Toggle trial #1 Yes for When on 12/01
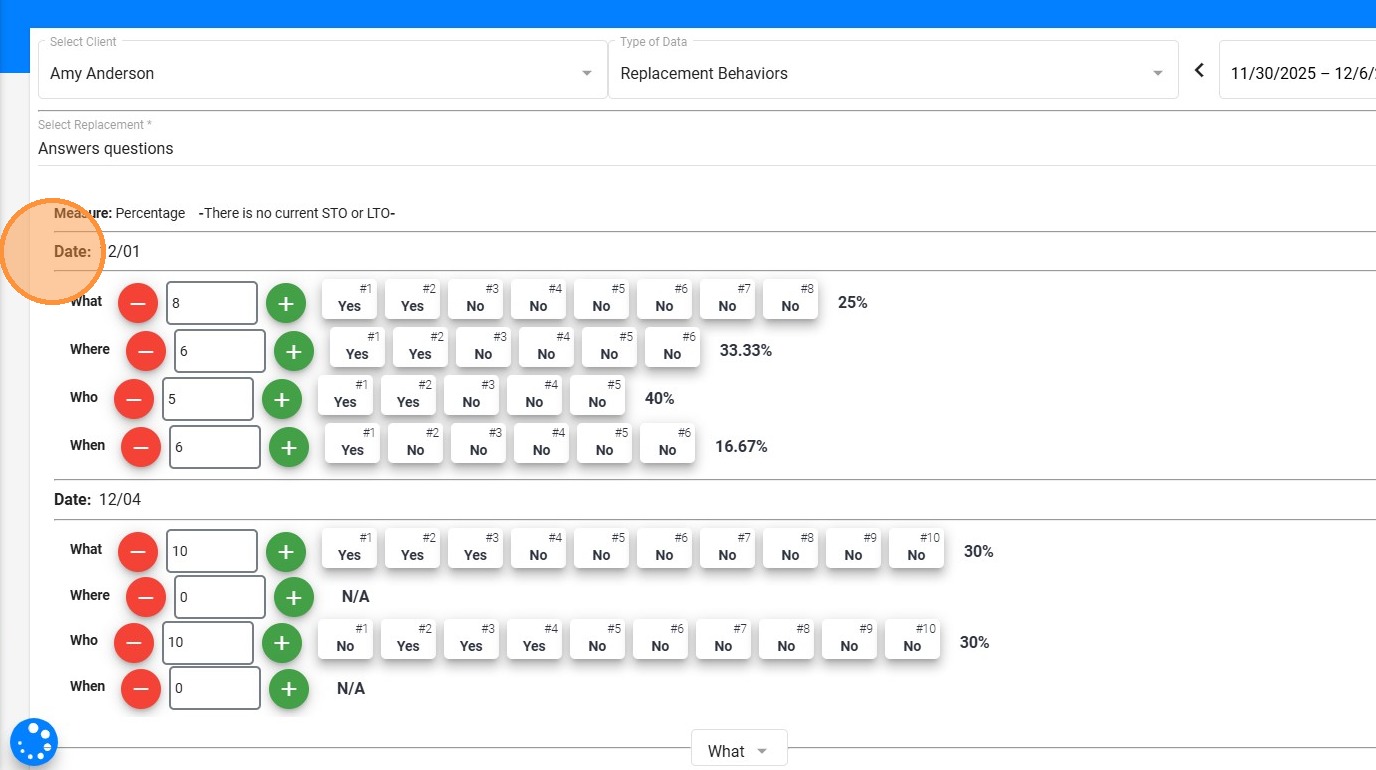This screenshot has height=770, width=1376. 353,443
